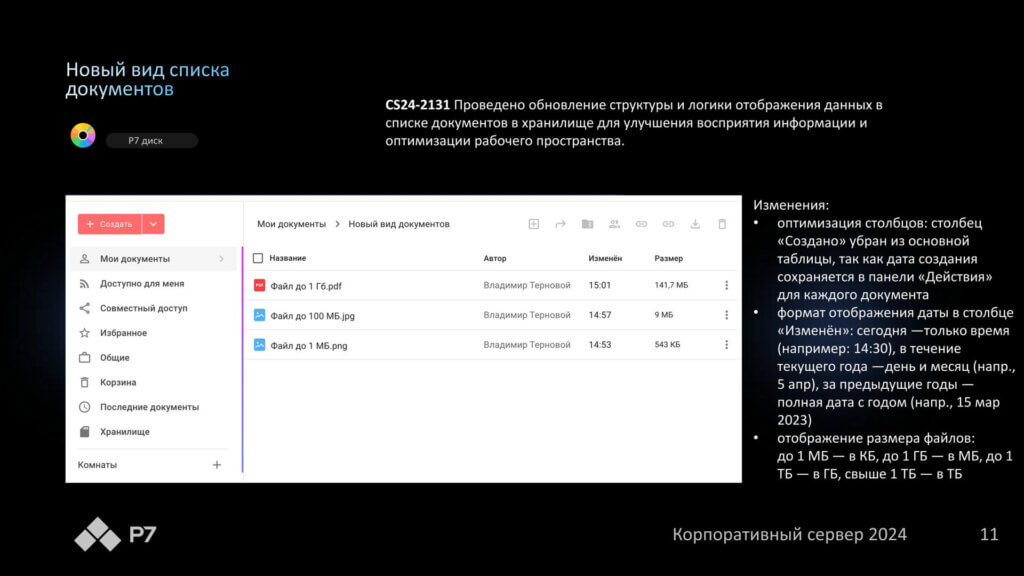Sort by the Размер column header
This screenshot has width=1024, height=576.
(668, 258)
